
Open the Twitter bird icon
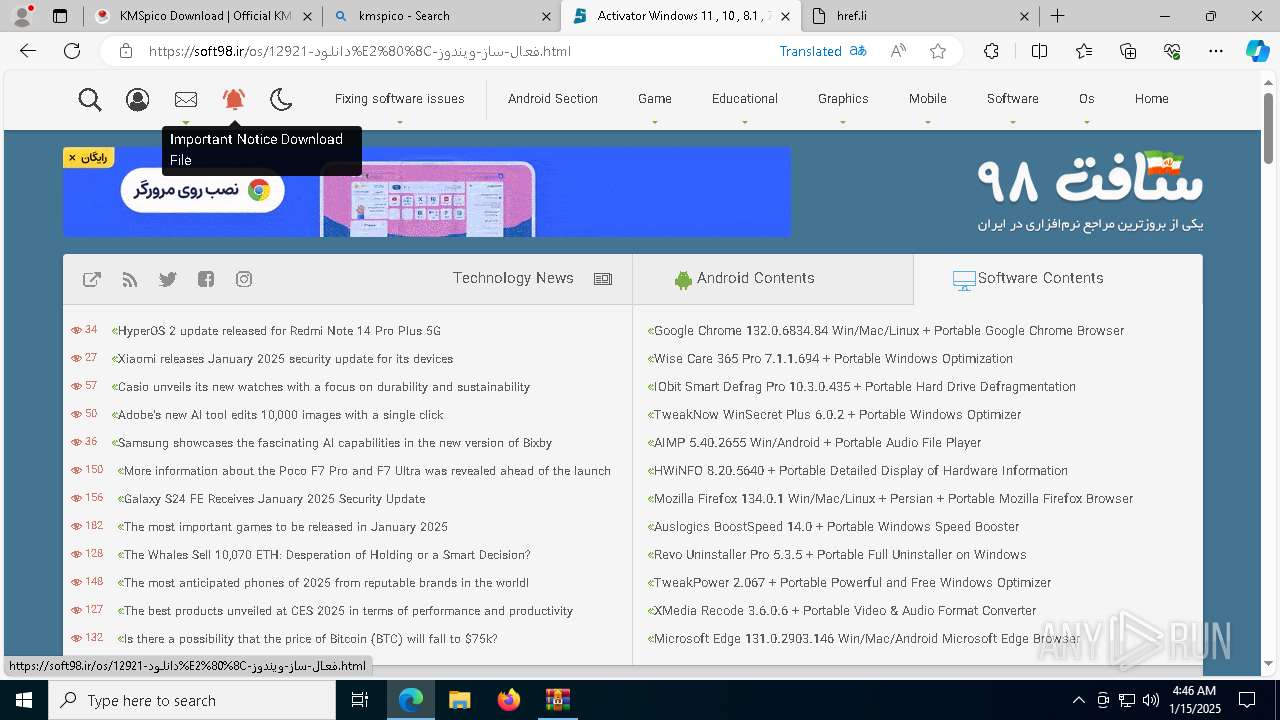tap(168, 279)
